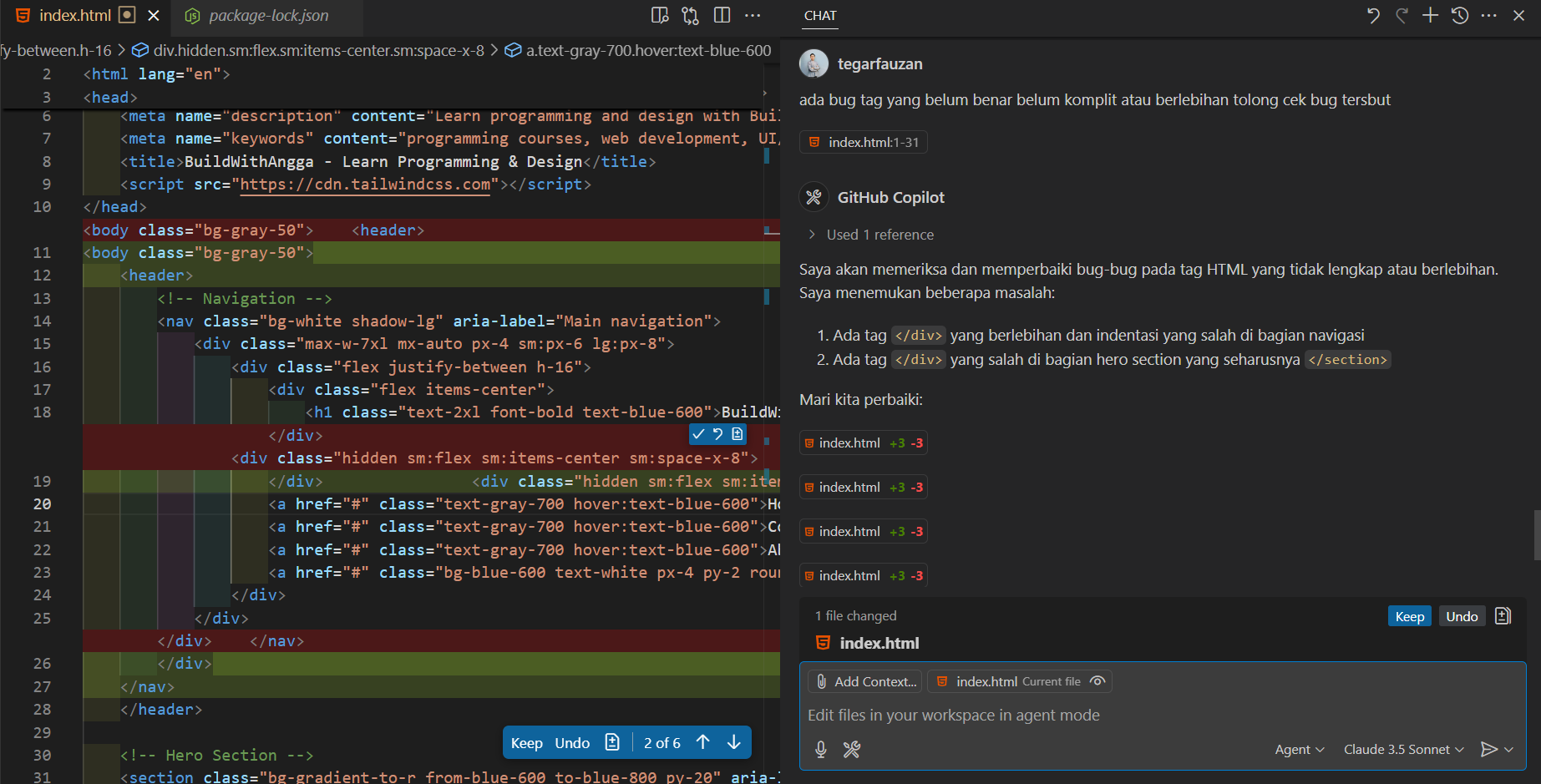Open the Claude 3.5 Sonnet model picker

[x=1403, y=749]
